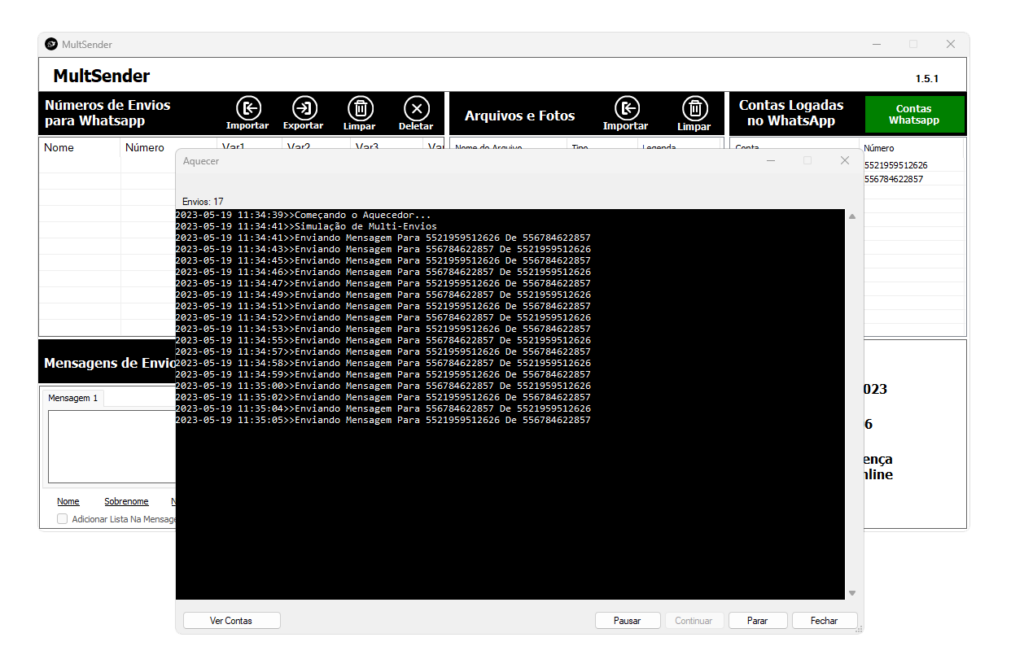Click version label 1.5.1
The width and height of the screenshot is (1024, 668).
(927, 78)
